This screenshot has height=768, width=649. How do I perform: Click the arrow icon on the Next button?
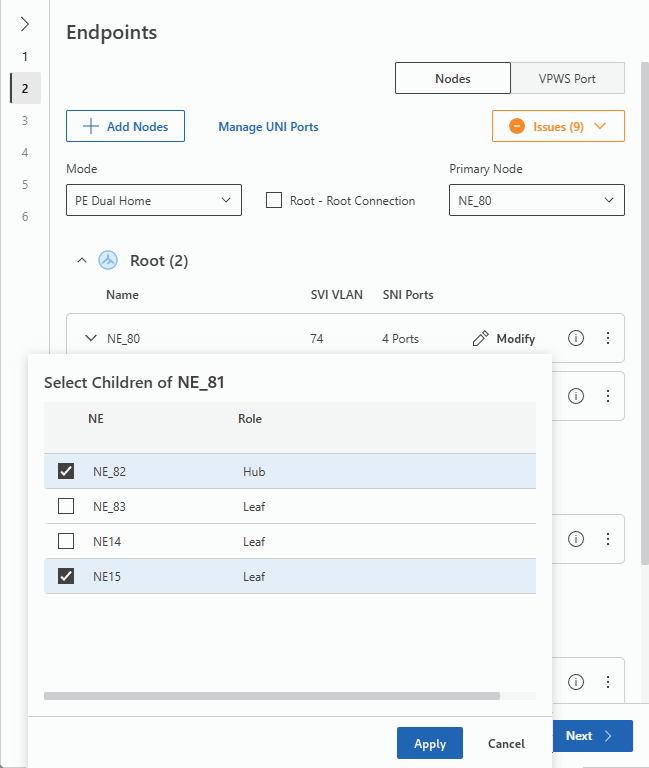point(608,736)
